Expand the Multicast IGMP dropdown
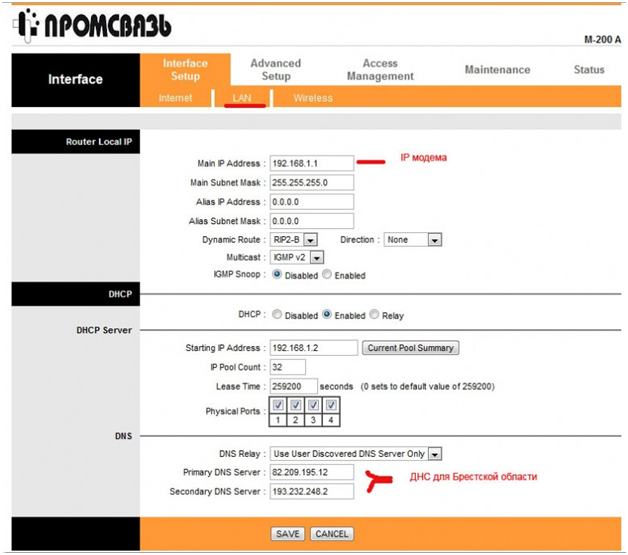This screenshot has height=555, width=628. pos(317,257)
